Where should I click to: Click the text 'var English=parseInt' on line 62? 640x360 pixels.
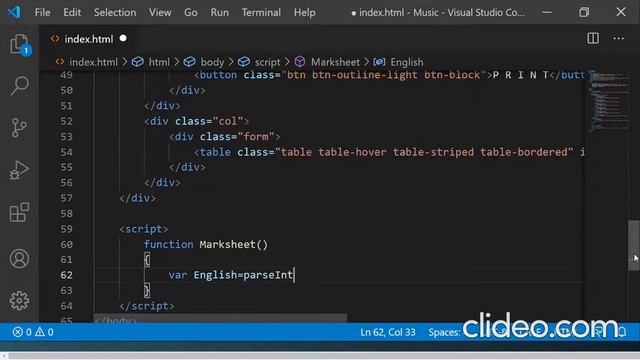[231, 275]
